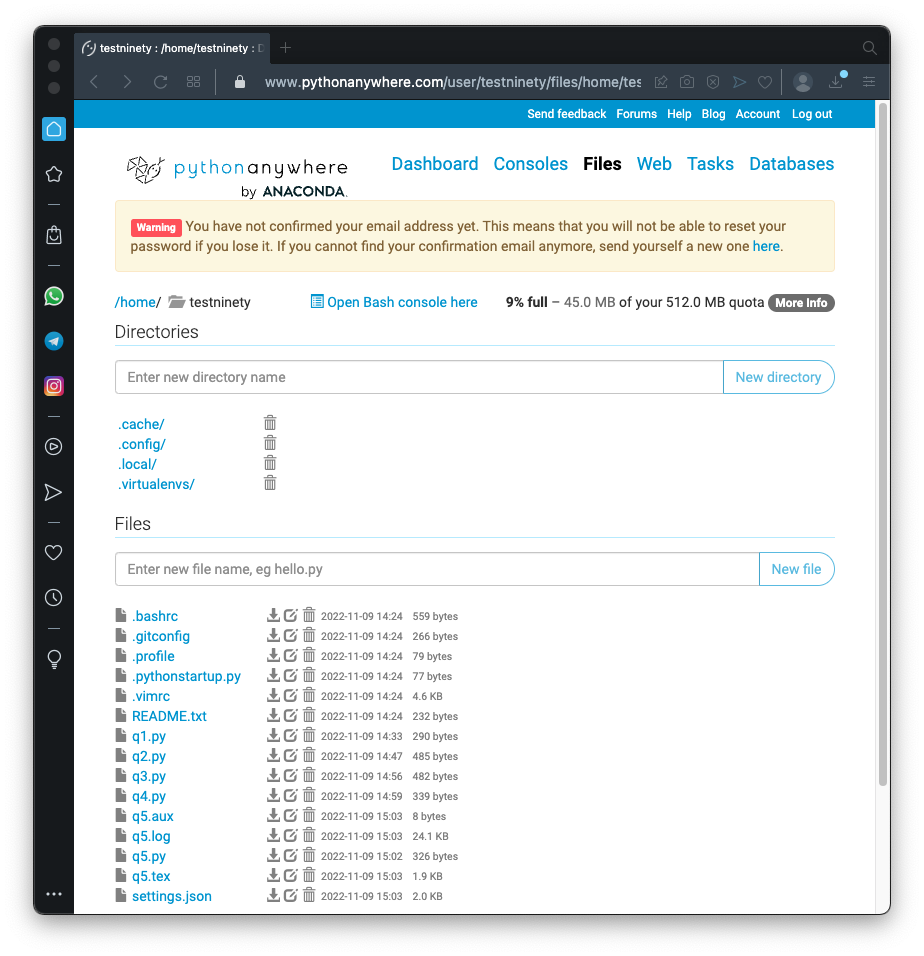Switch to the Web tab

click(654, 164)
